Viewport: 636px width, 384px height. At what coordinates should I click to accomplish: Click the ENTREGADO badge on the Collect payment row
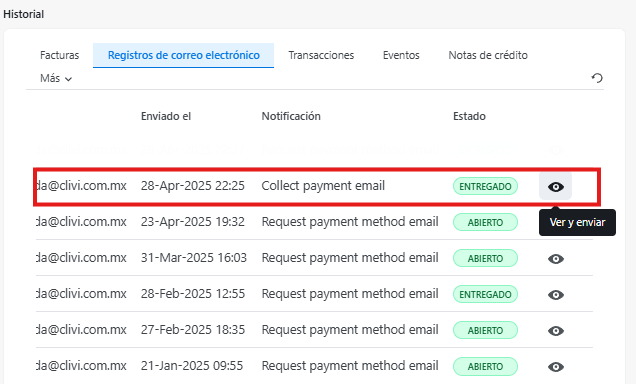click(x=485, y=187)
